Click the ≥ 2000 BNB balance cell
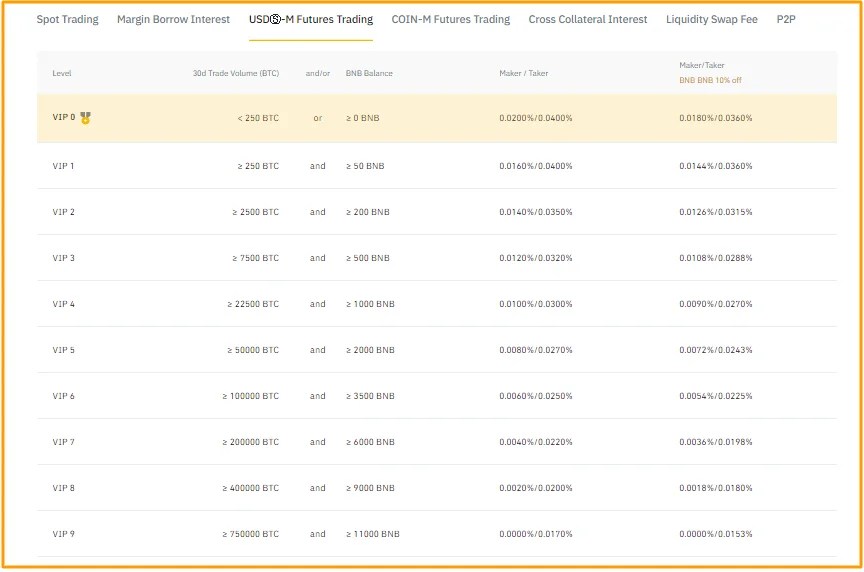The height and width of the screenshot is (572, 864). point(370,350)
